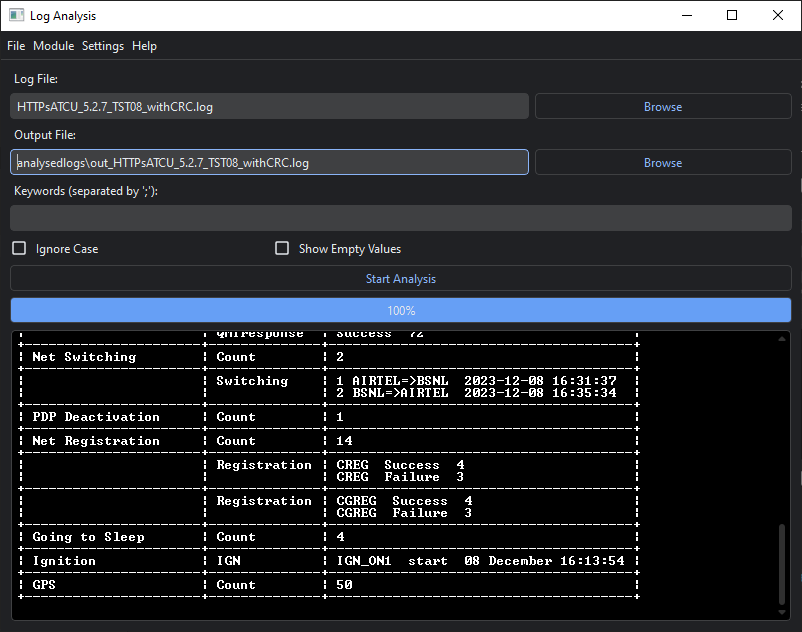Click the Output File input field
This screenshot has height=632, width=802.
coord(270,162)
